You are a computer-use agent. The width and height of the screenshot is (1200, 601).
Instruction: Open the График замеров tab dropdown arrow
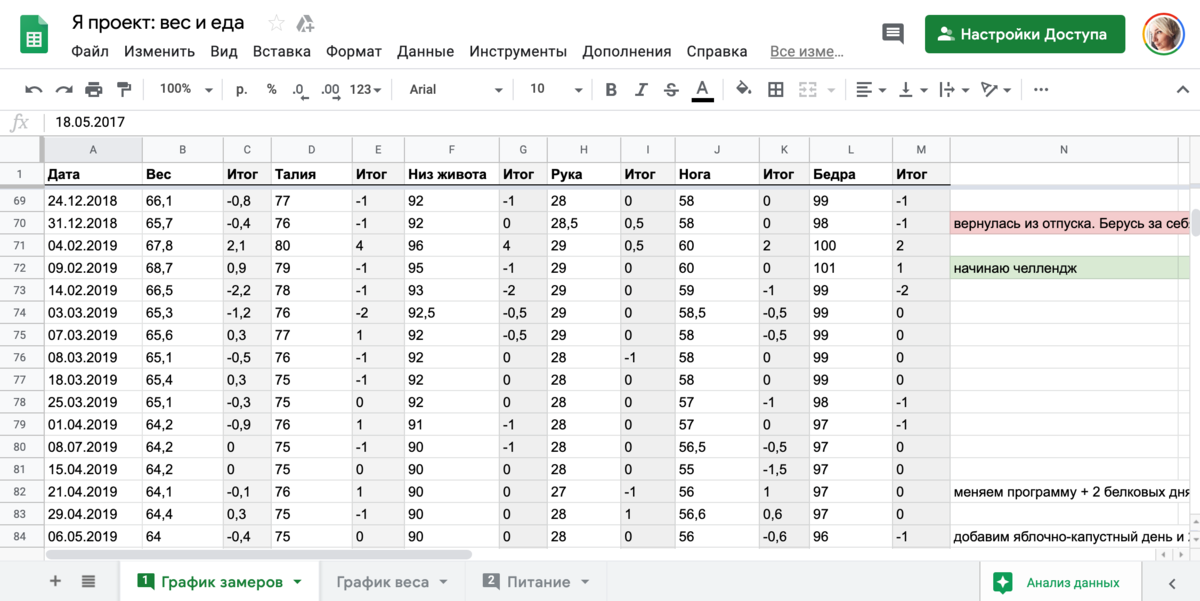point(297,582)
